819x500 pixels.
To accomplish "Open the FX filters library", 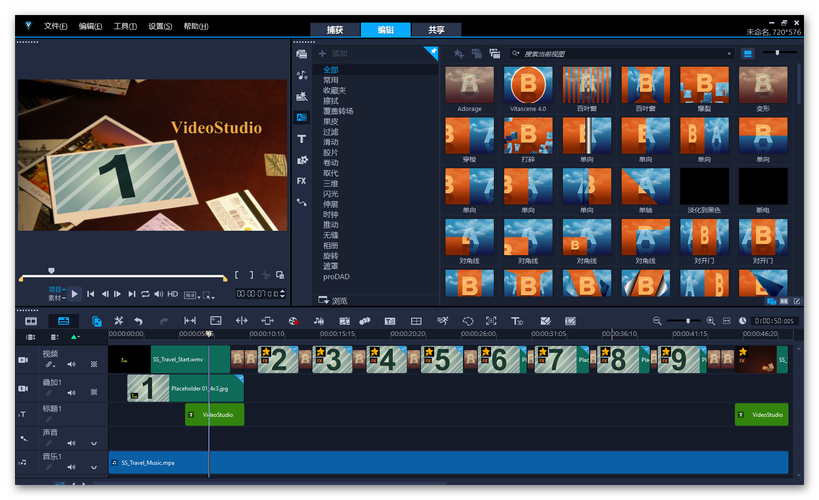I will pyautogui.click(x=301, y=181).
